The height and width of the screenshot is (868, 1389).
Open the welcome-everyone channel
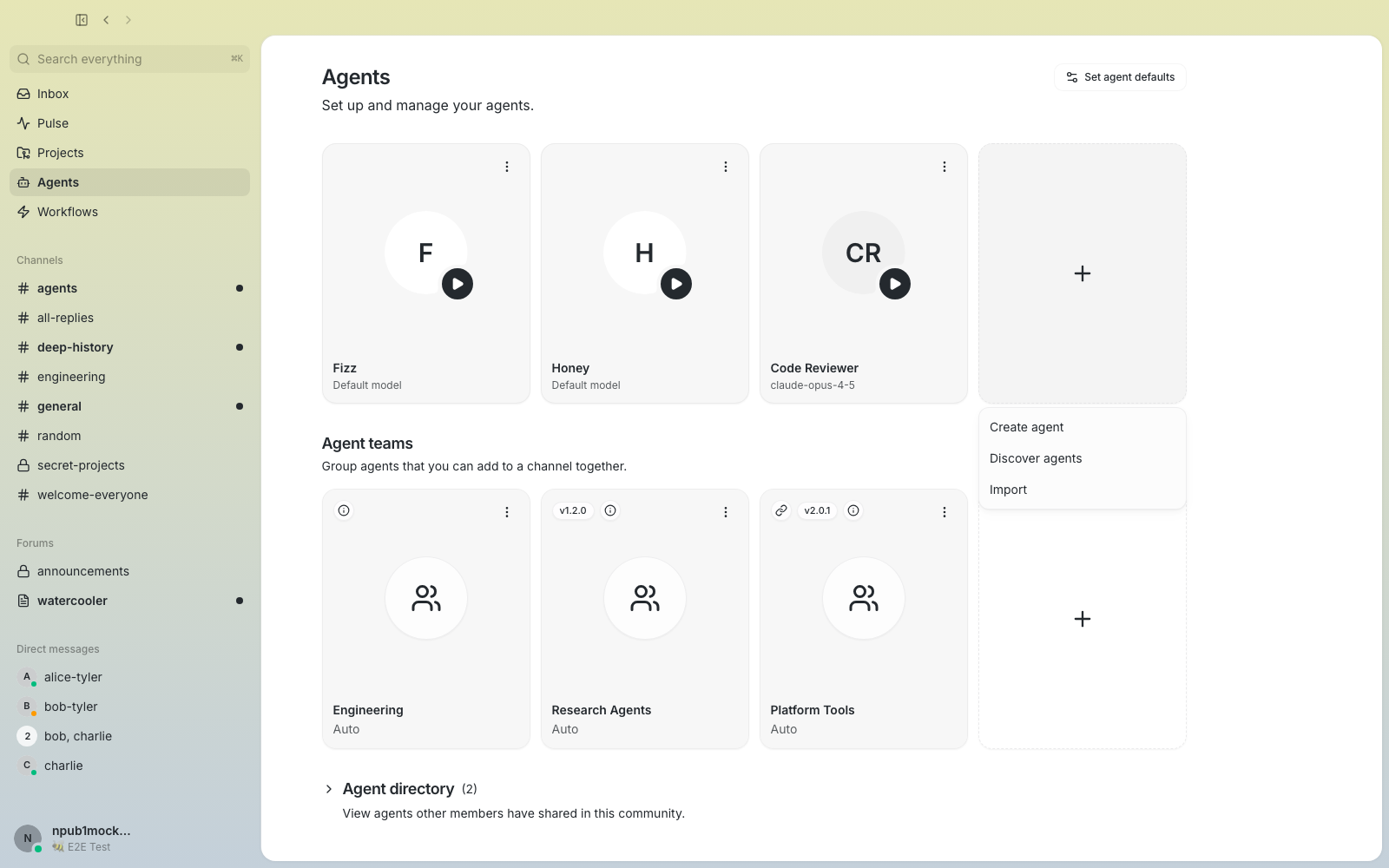[129, 495]
